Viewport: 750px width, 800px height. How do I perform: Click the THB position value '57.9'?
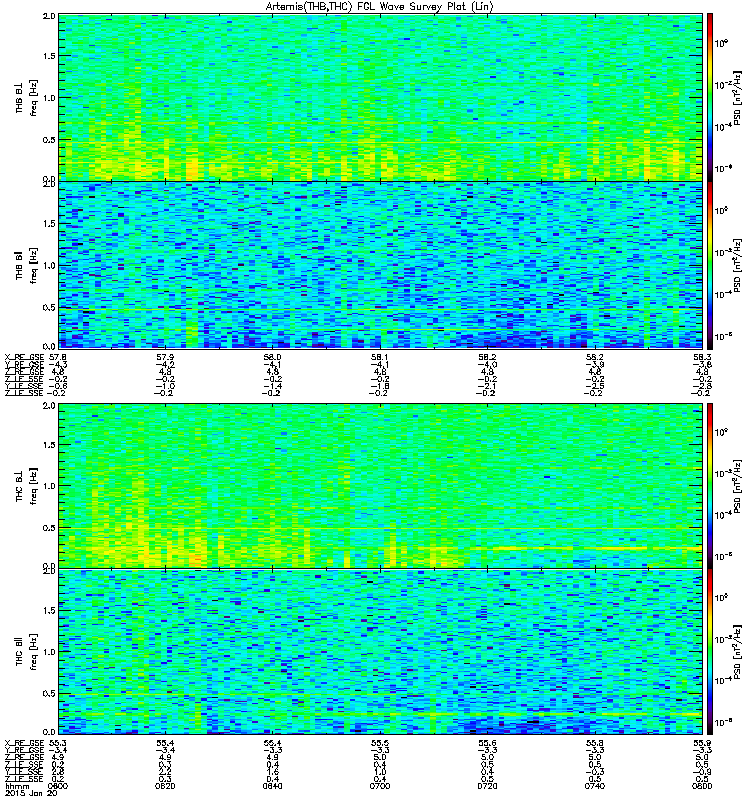coord(165,358)
